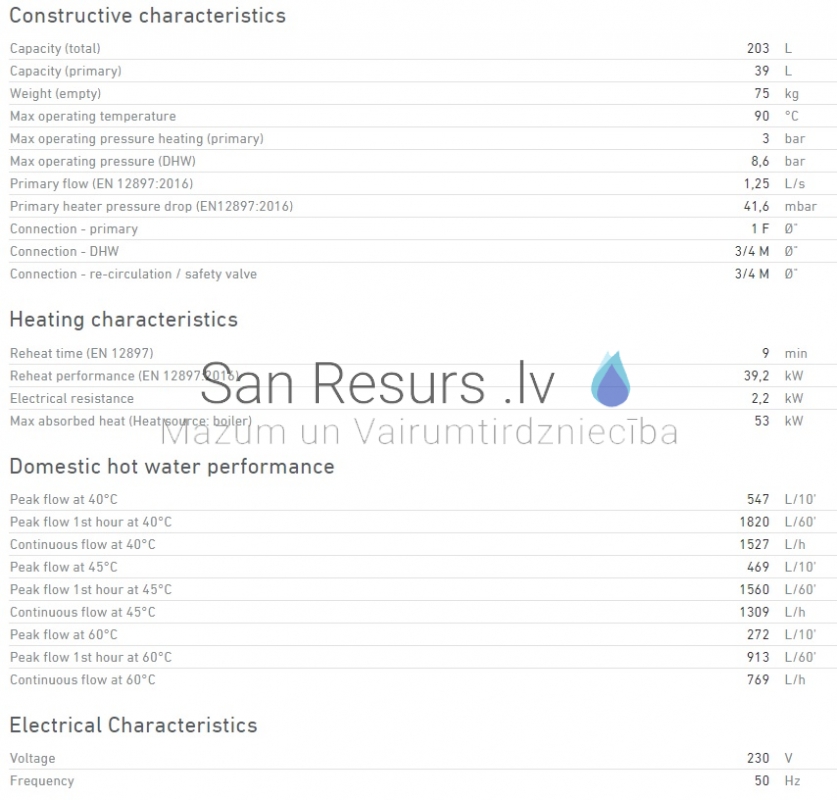The width and height of the screenshot is (837, 800).
Task: Click the San Resurs .lv watermark text
Action: (x=377, y=383)
